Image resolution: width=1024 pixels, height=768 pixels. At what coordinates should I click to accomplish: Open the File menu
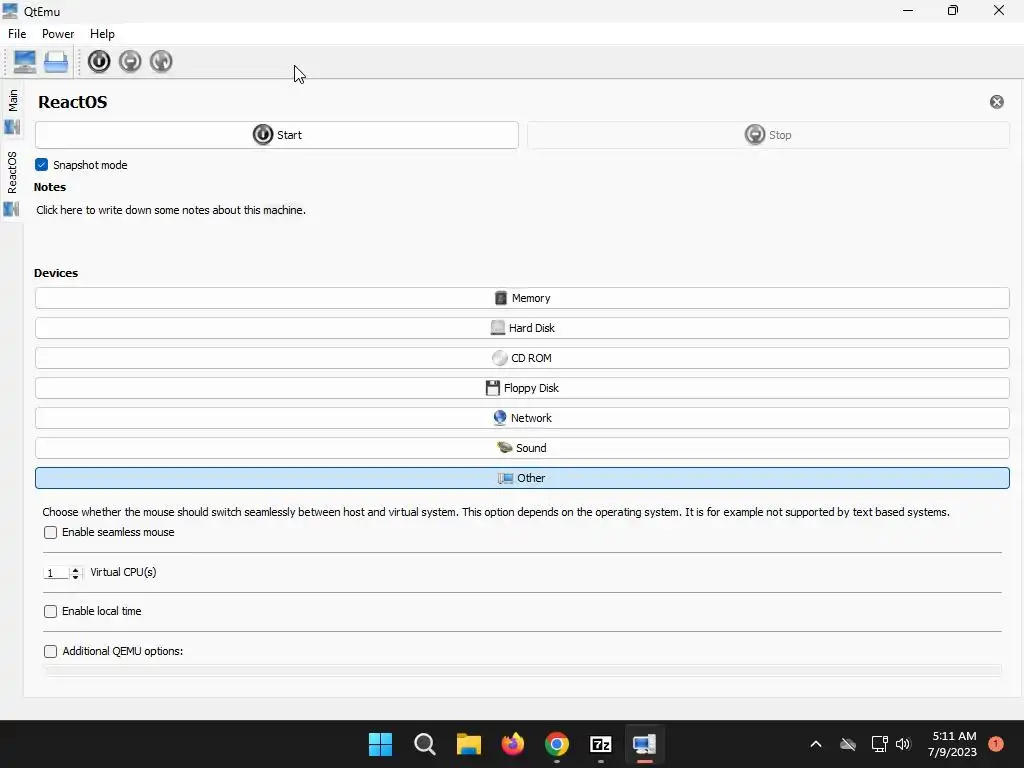tap(17, 34)
